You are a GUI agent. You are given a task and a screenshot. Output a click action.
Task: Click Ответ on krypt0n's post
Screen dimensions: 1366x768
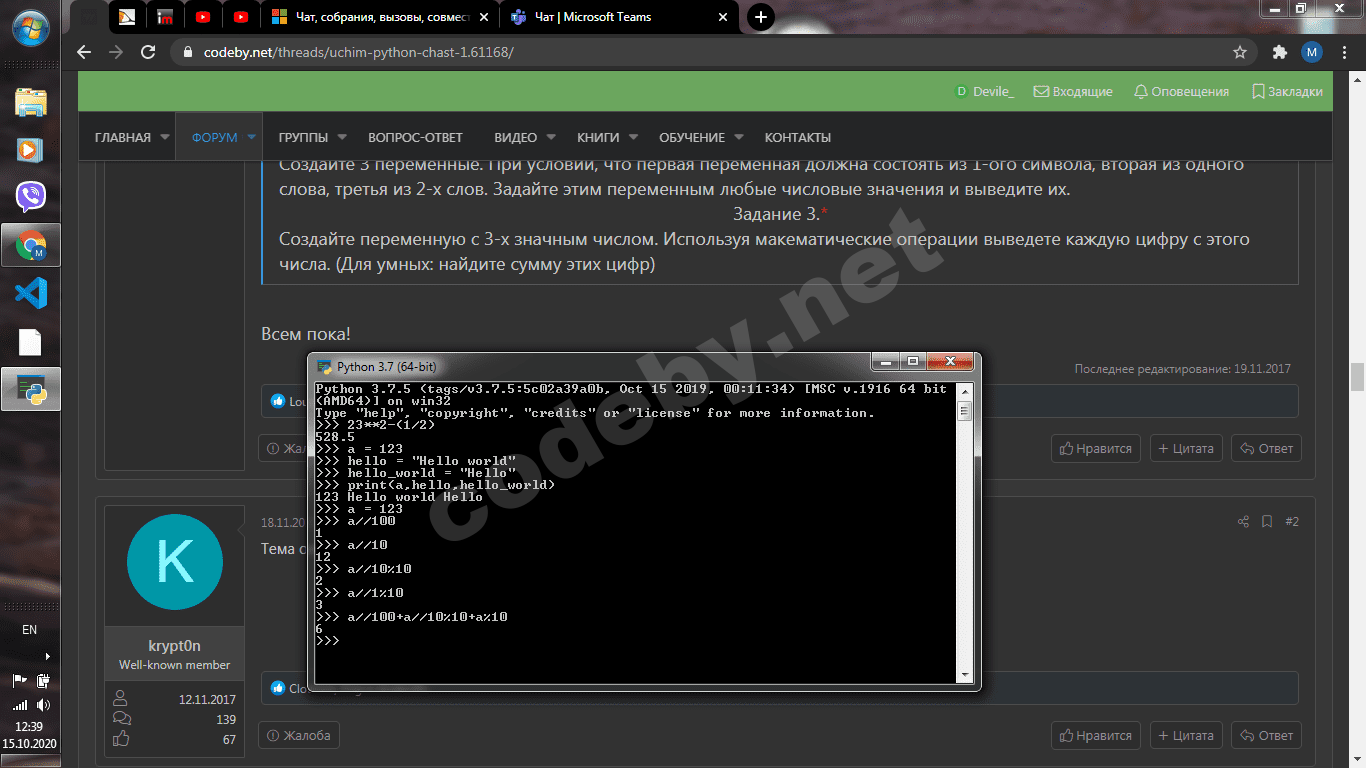tap(1267, 735)
